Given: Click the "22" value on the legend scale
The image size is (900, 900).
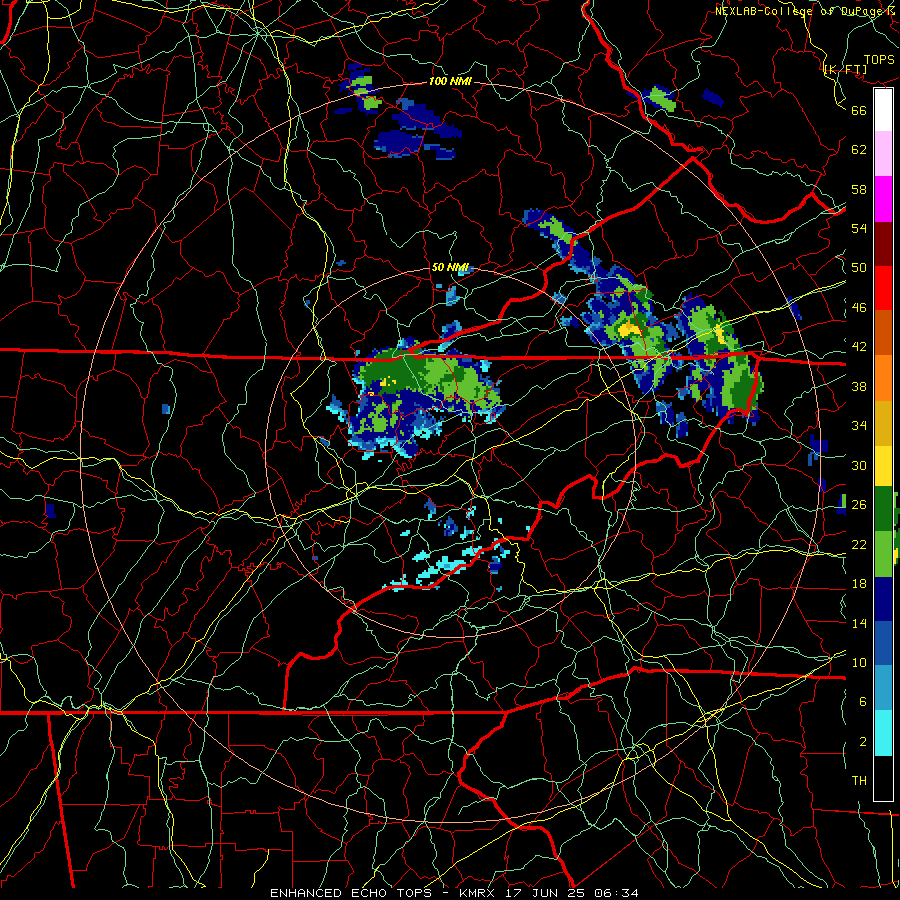Looking at the screenshot, I should [859, 544].
